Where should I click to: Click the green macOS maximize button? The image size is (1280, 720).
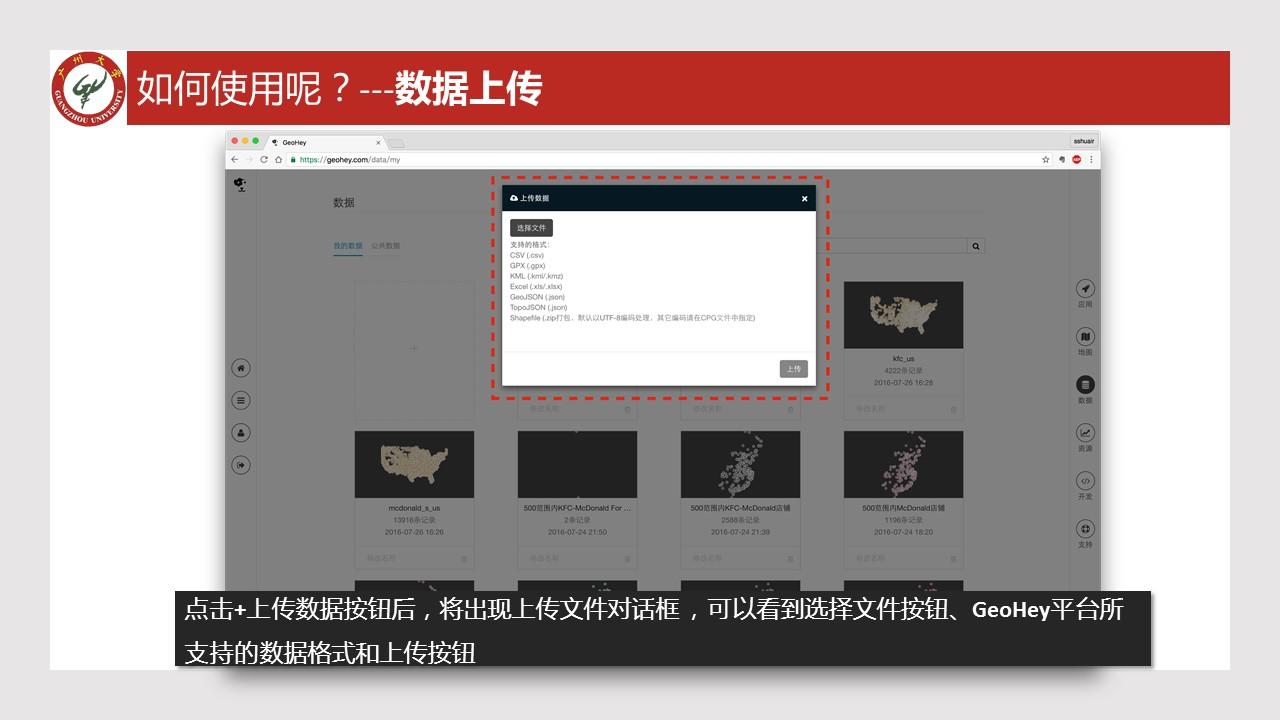256,141
